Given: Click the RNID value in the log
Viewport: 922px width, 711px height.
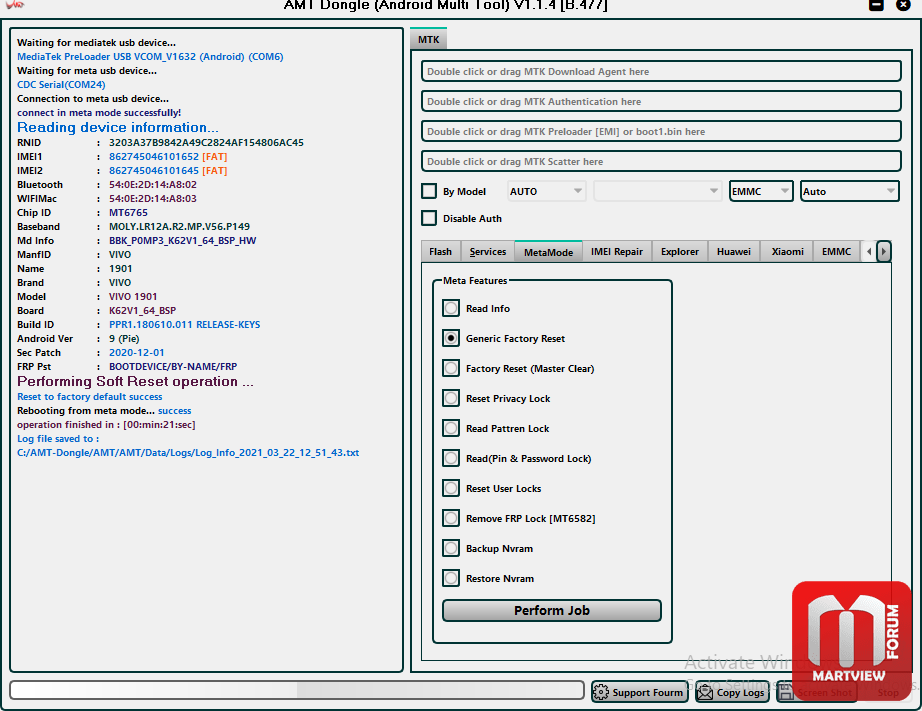Looking at the screenshot, I should 206,142.
